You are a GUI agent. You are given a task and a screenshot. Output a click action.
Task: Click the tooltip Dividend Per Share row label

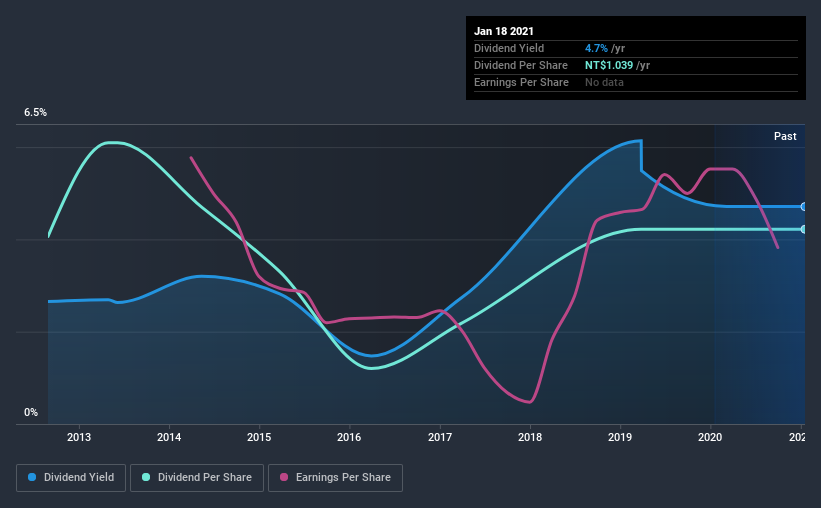pyautogui.click(x=521, y=65)
